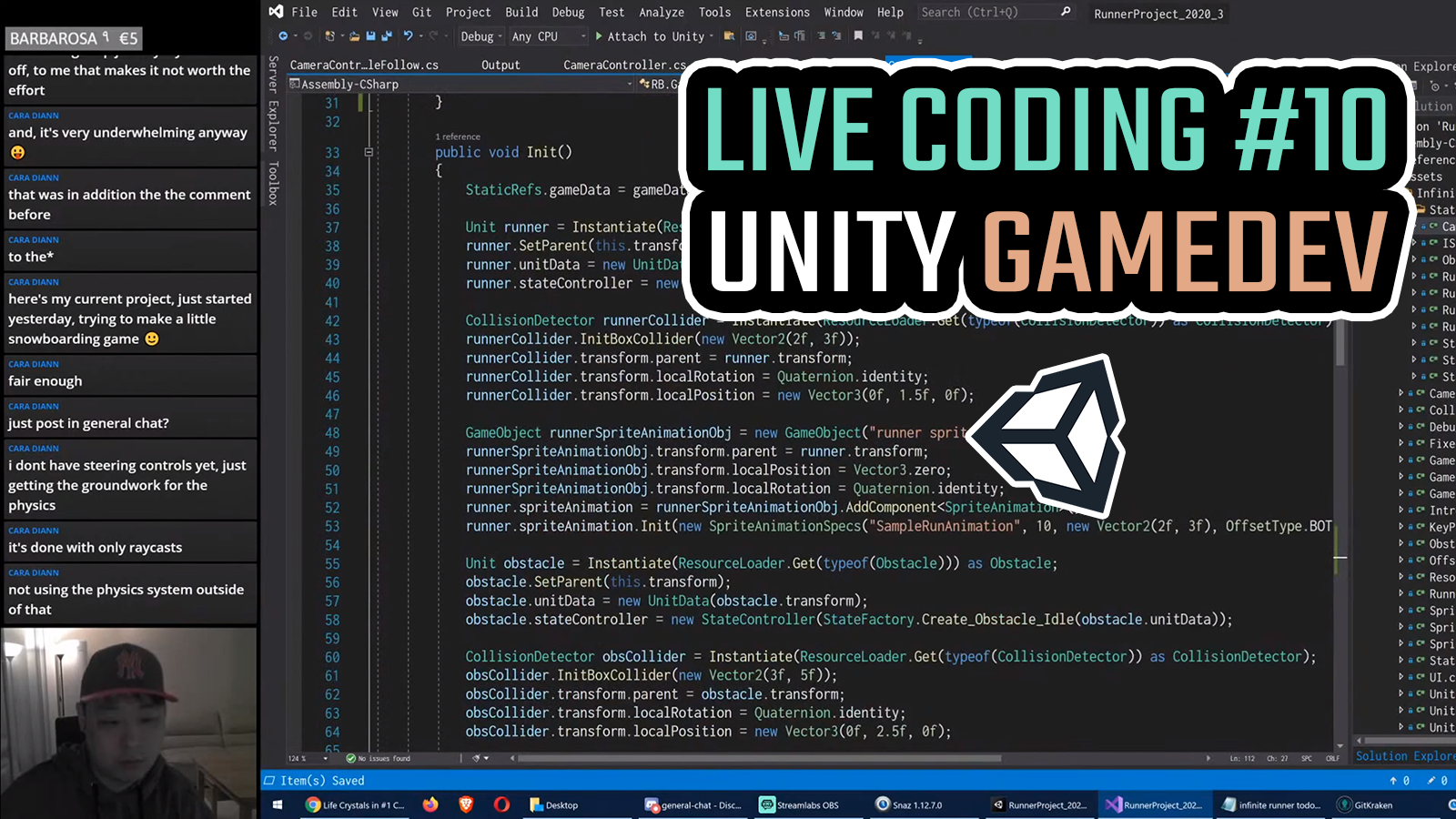Click the Comment out lines icon
Viewport: 1456px width, 819px height.
tap(821, 36)
